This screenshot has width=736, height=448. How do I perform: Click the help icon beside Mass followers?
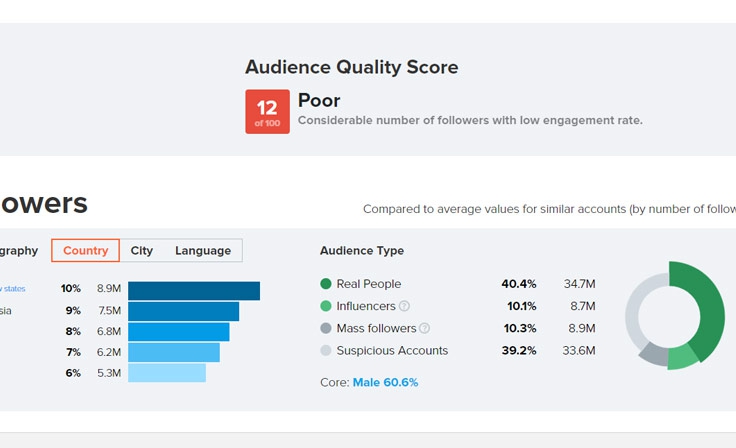[424, 328]
